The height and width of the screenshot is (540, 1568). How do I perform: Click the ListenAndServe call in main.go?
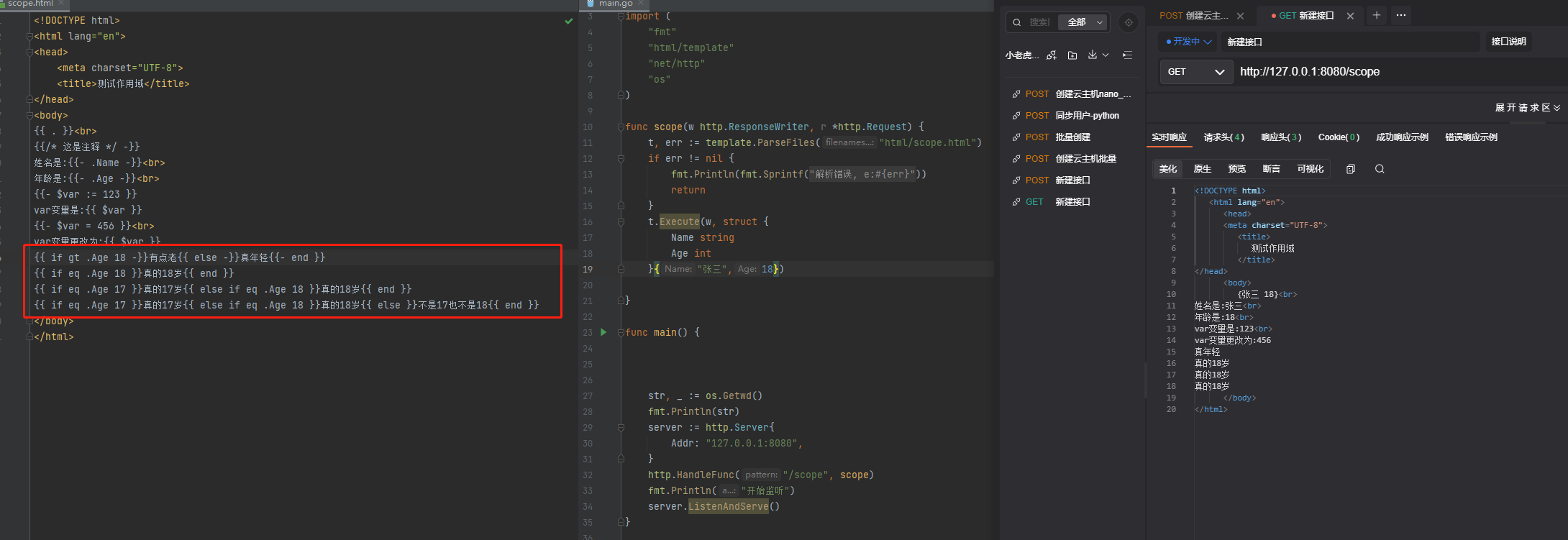(729, 506)
